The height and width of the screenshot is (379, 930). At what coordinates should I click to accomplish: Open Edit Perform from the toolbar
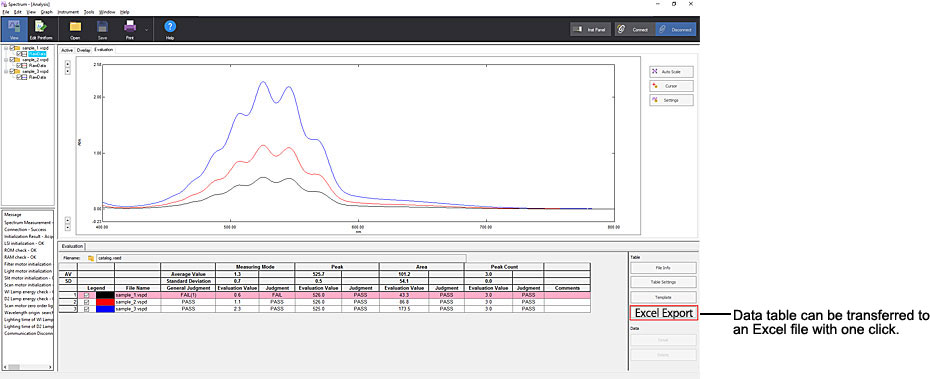tap(41, 29)
